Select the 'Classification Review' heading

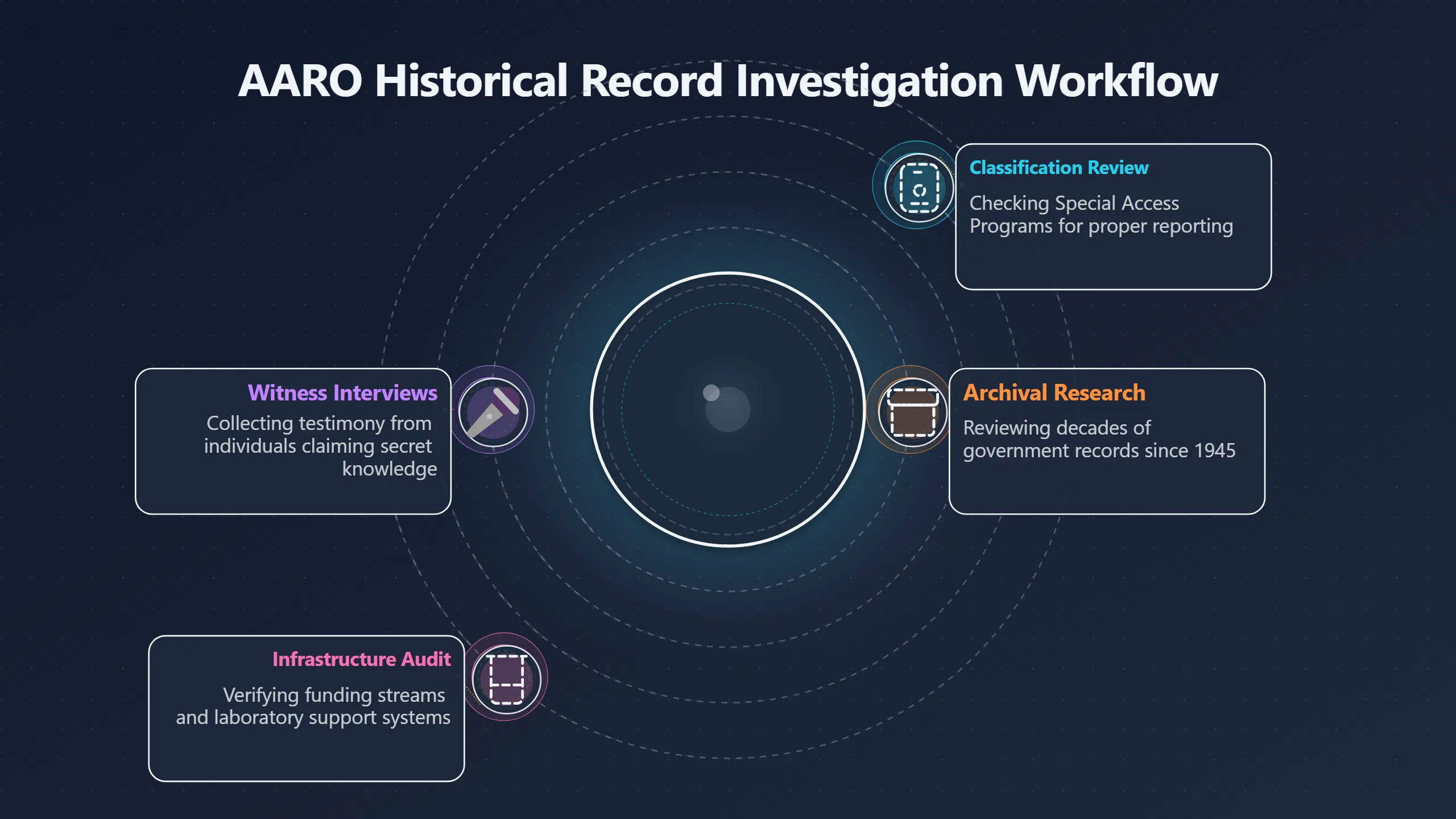1059,168
